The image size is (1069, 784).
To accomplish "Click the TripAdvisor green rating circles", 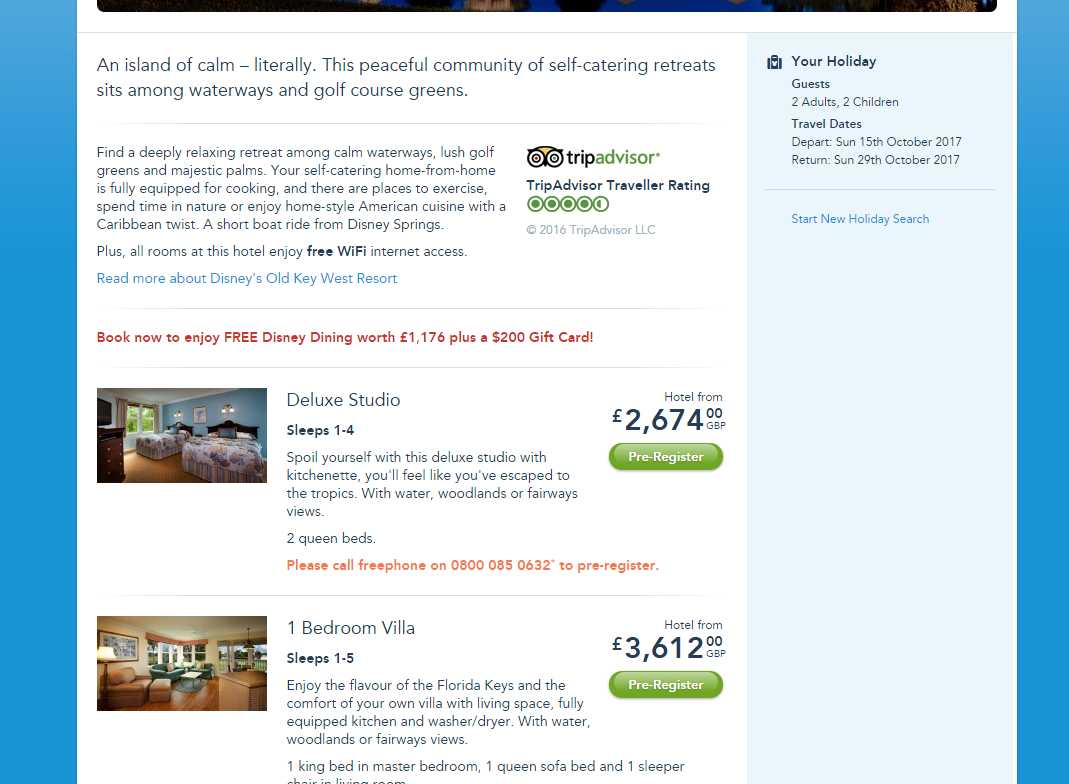I will (x=568, y=204).
